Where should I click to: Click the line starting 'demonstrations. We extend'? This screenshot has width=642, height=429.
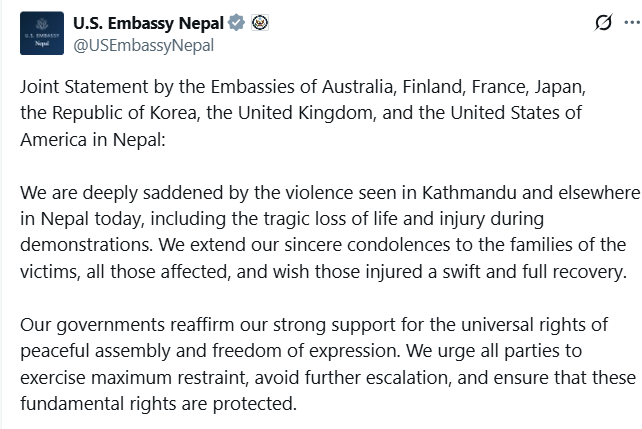point(323,245)
